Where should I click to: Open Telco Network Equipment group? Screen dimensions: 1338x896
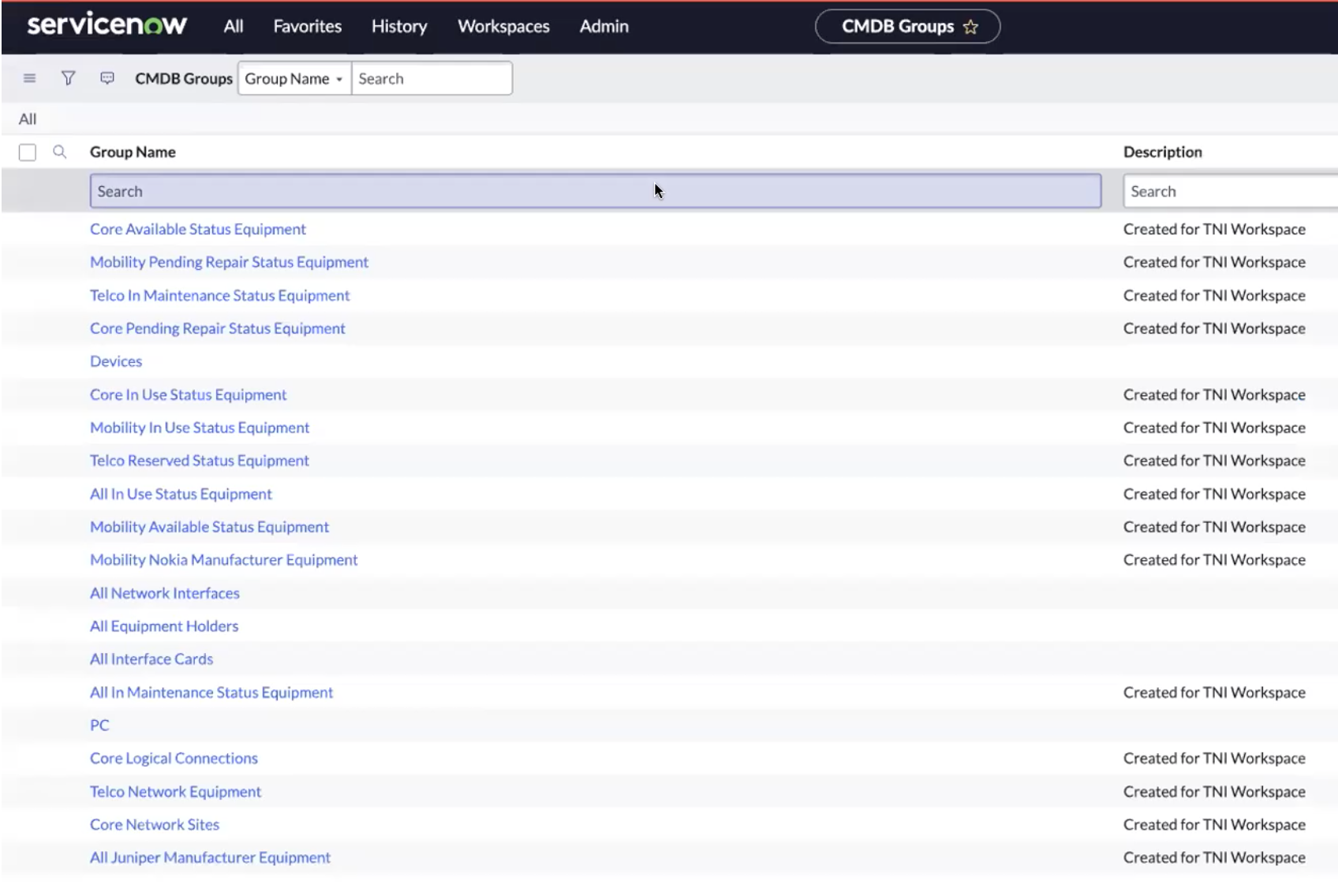click(x=175, y=791)
